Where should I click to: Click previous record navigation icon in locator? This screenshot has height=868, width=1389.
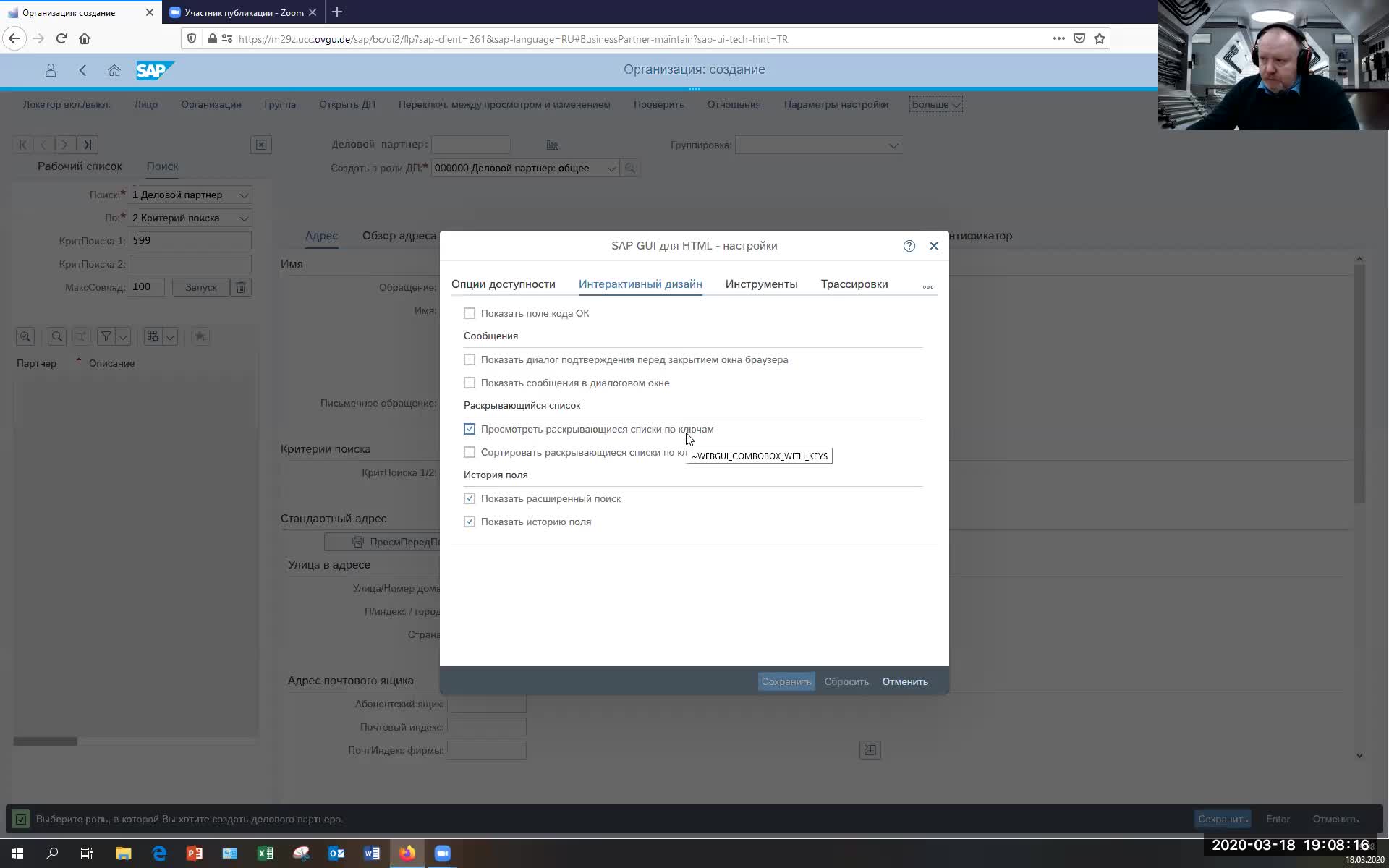click(x=43, y=145)
